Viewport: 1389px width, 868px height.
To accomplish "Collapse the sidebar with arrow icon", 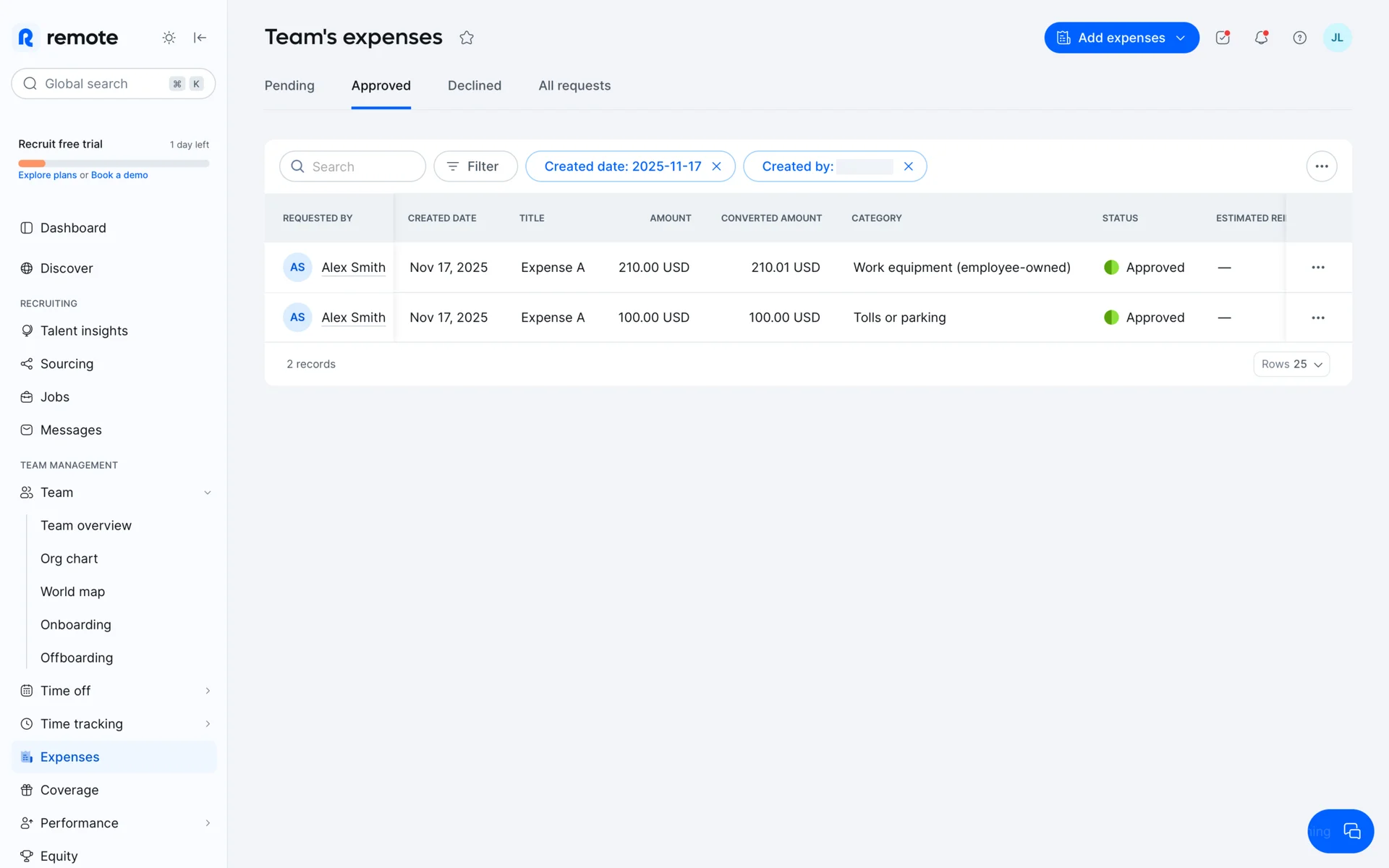I will (x=200, y=38).
